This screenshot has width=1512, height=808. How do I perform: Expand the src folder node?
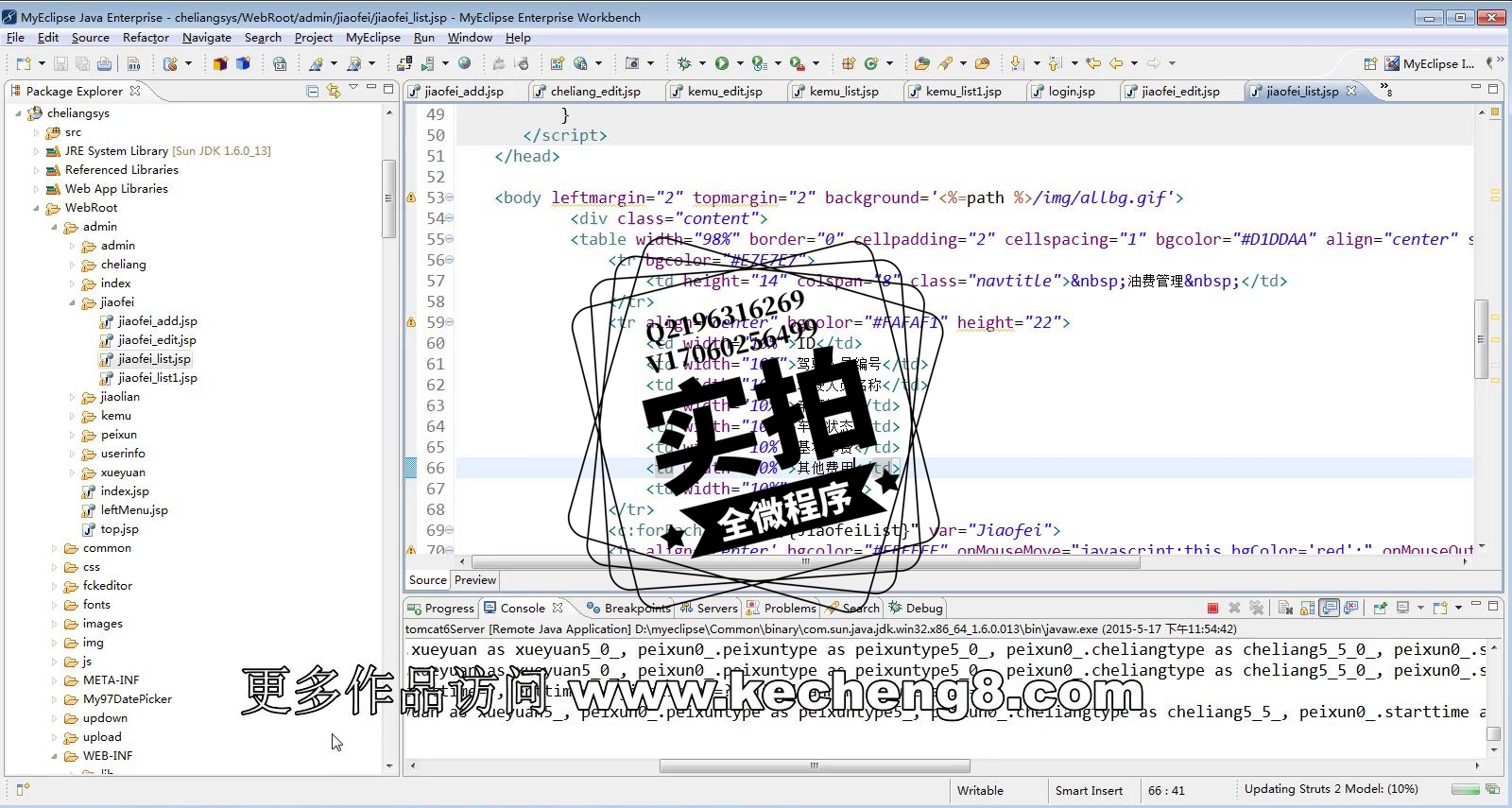pyautogui.click(x=36, y=132)
